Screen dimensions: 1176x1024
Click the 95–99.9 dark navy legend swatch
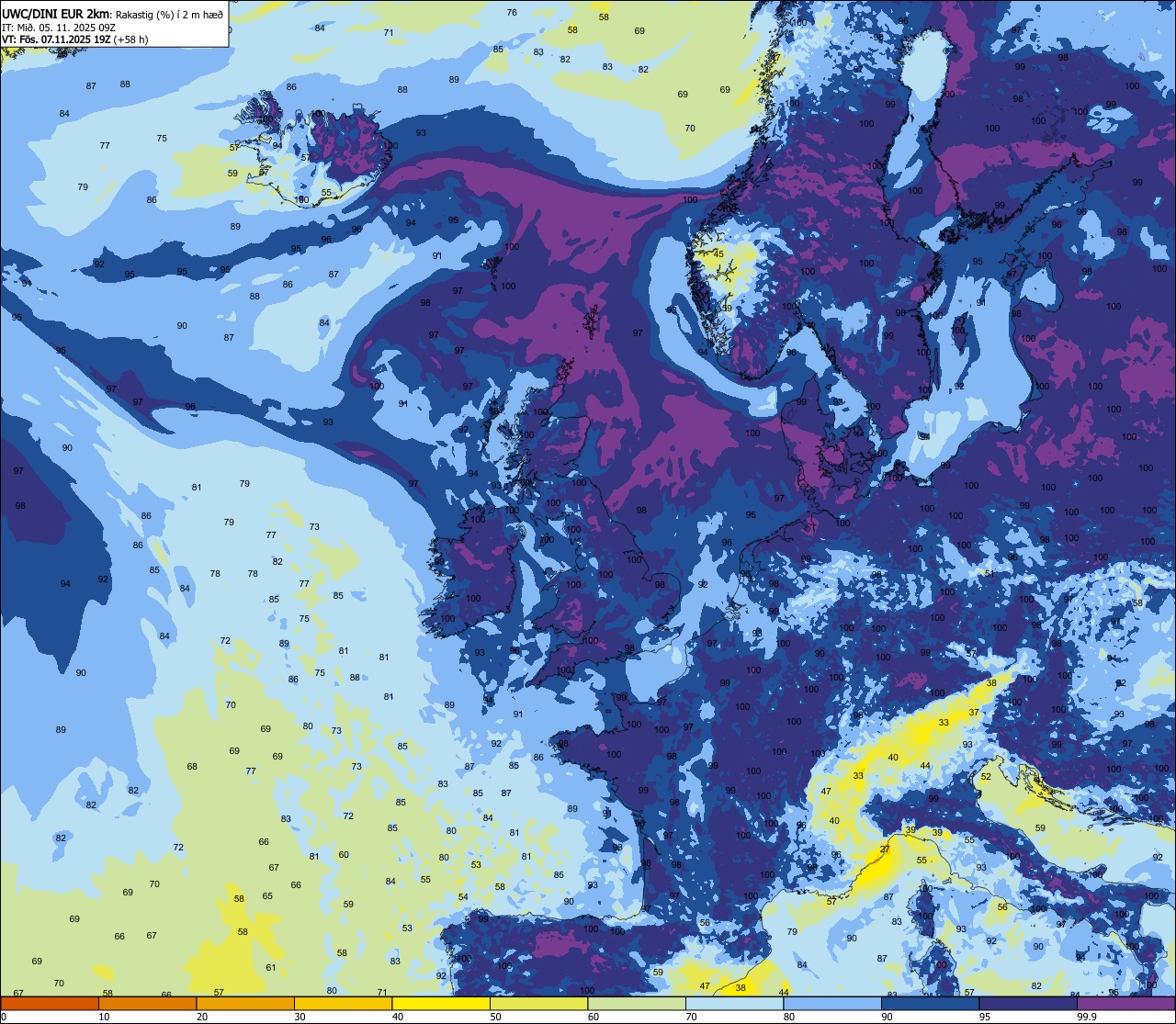click(1028, 1004)
